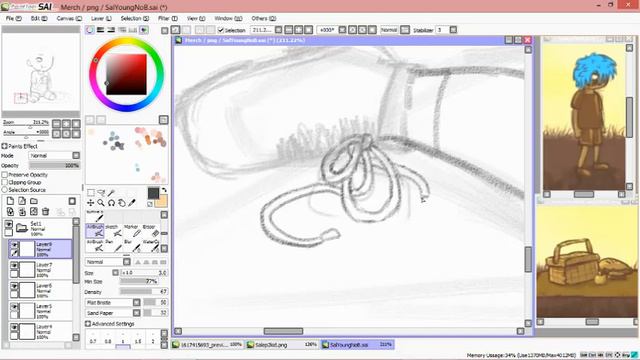Expand the Advanced Settings section

[x=88, y=324]
